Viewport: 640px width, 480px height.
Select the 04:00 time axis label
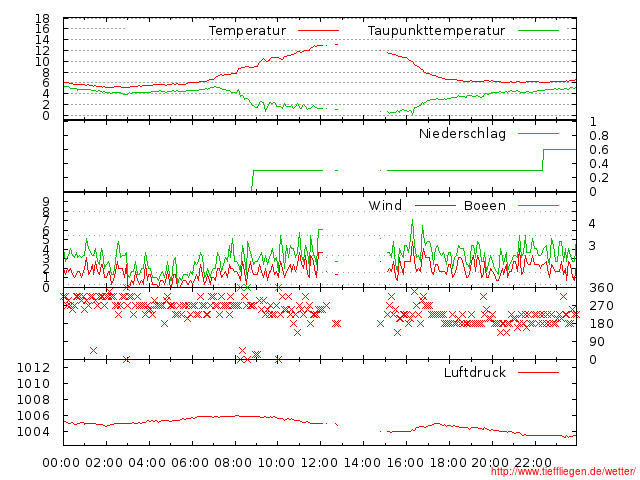click(x=147, y=463)
